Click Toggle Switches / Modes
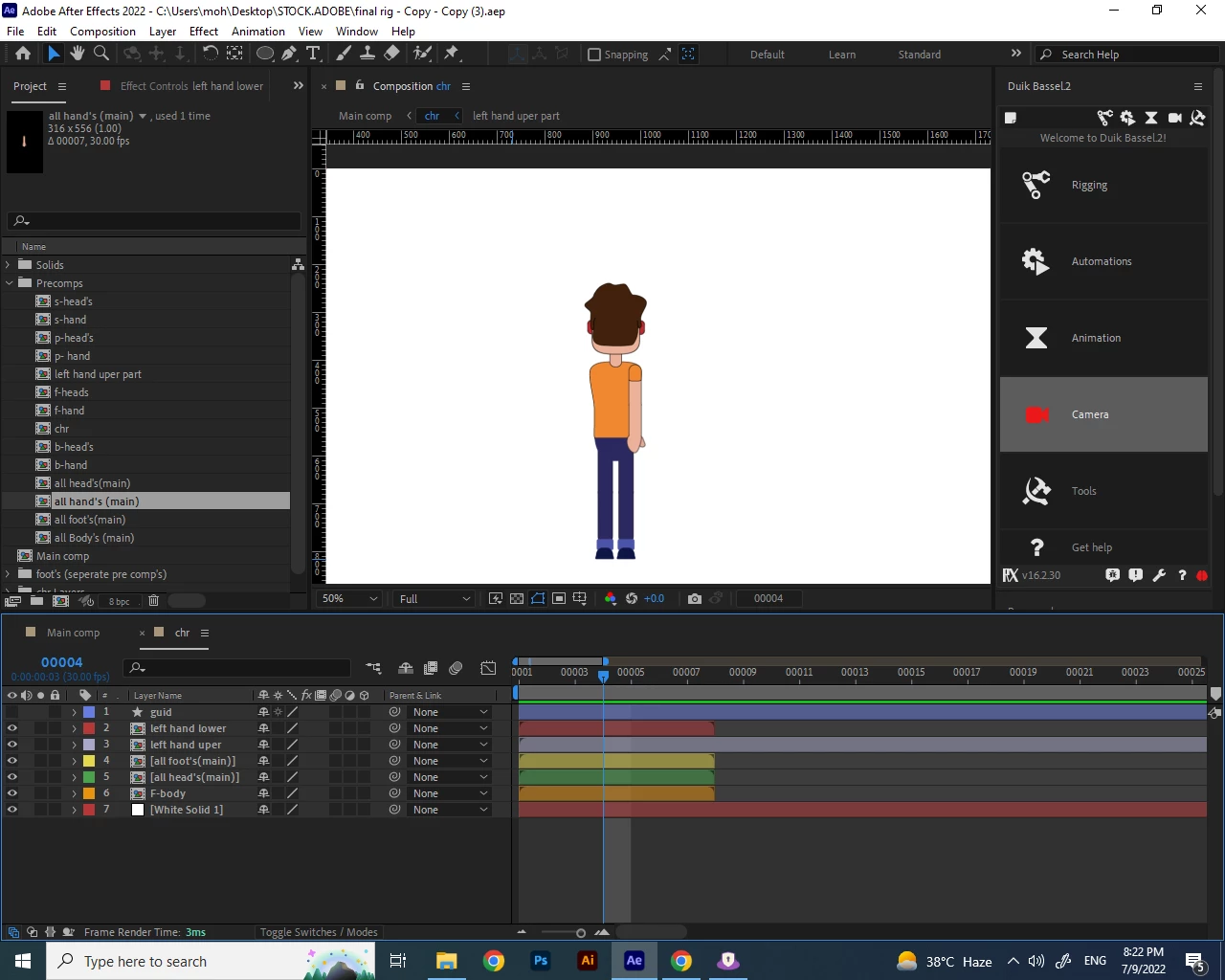This screenshot has height=980, width=1225. (x=319, y=932)
